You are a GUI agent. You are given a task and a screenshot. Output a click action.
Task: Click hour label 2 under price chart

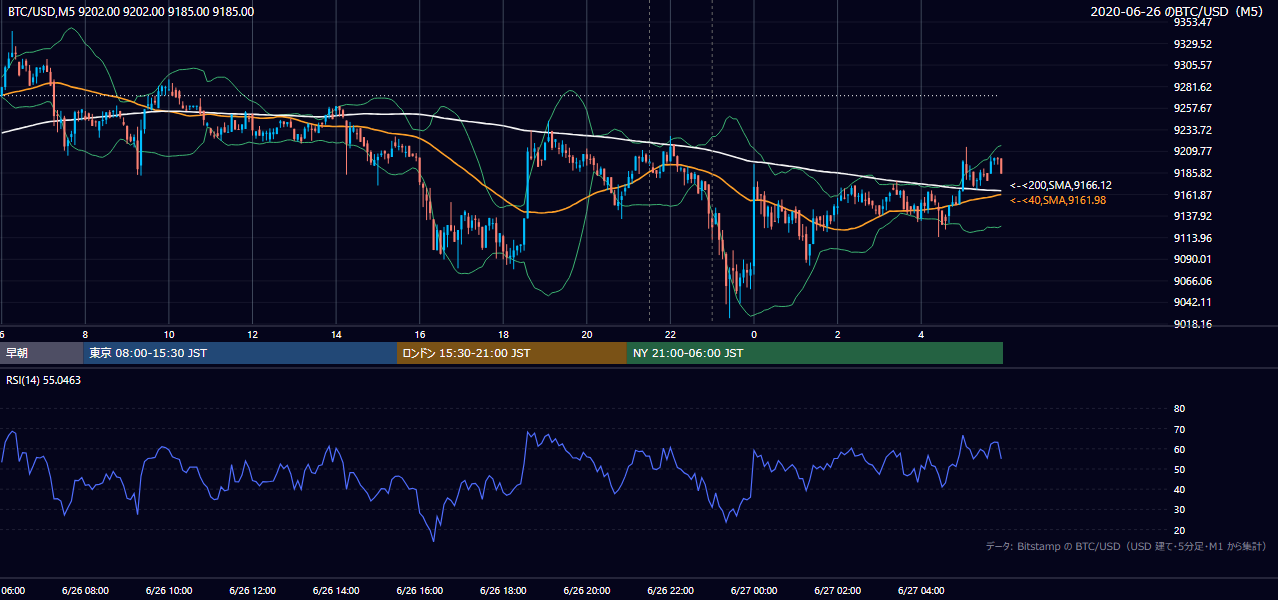[x=838, y=334]
